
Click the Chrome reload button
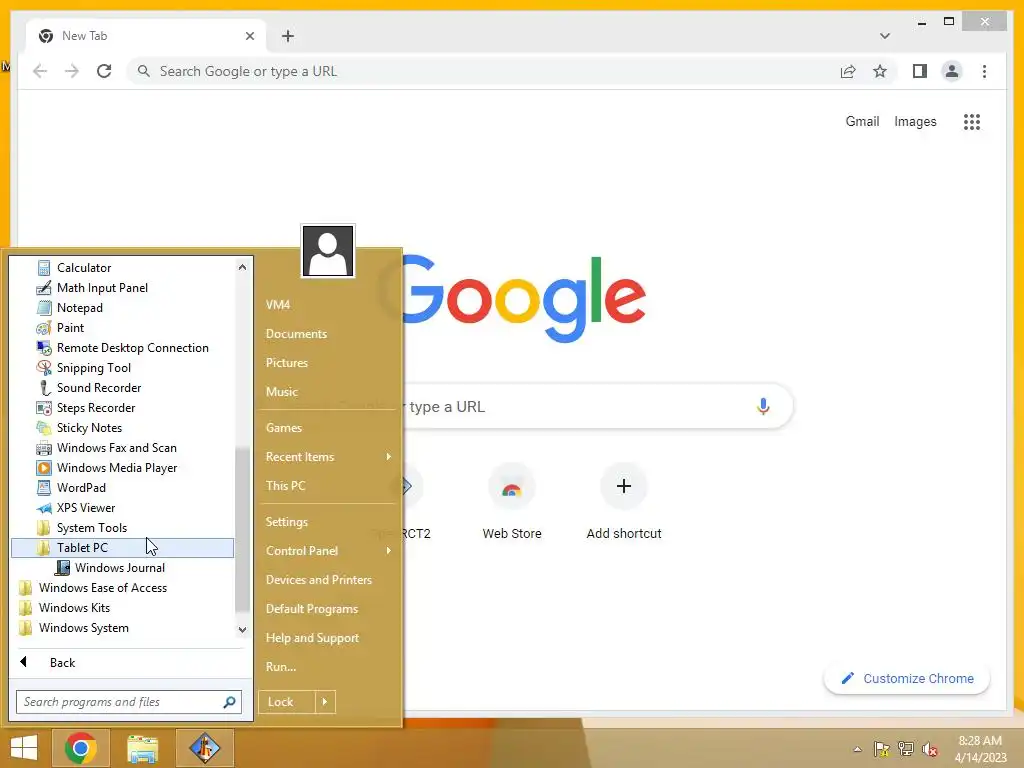(x=104, y=71)
